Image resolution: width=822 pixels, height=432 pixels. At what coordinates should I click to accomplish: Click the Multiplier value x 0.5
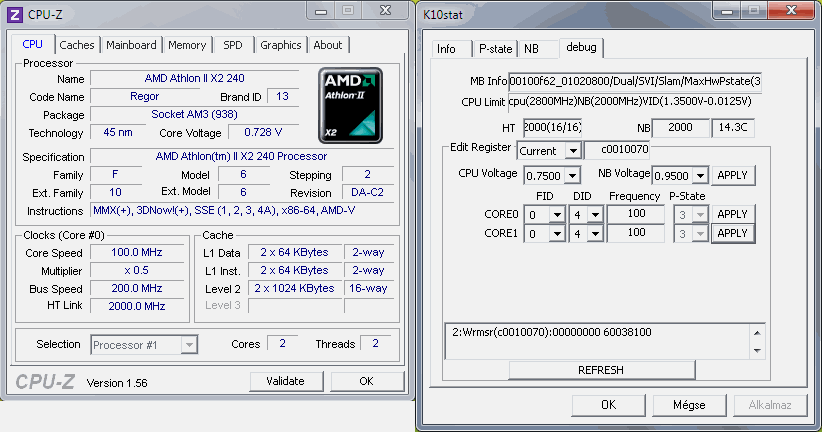tap(137, 271)
